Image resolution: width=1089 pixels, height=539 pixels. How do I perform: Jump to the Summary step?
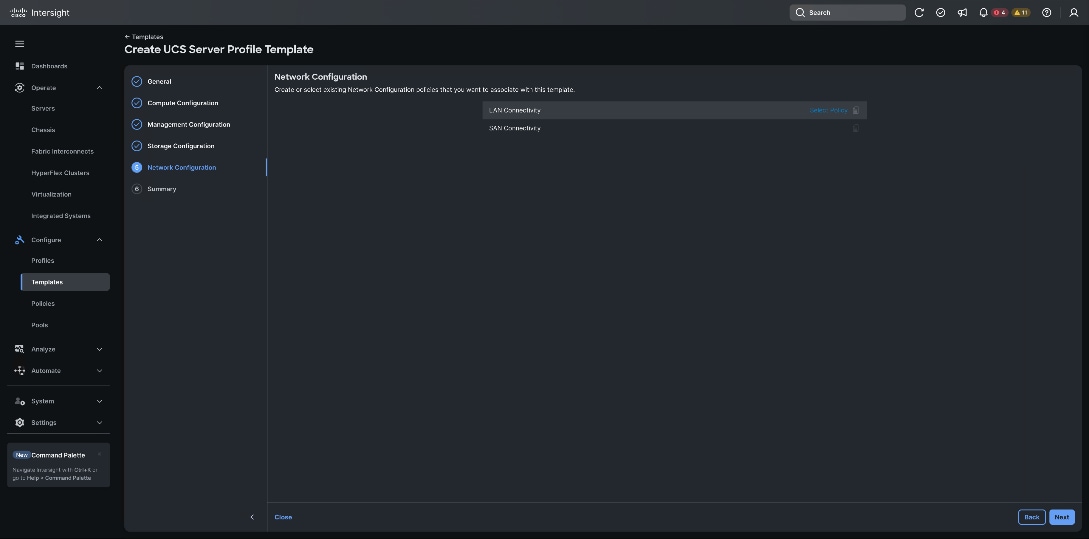click(162, 189)
